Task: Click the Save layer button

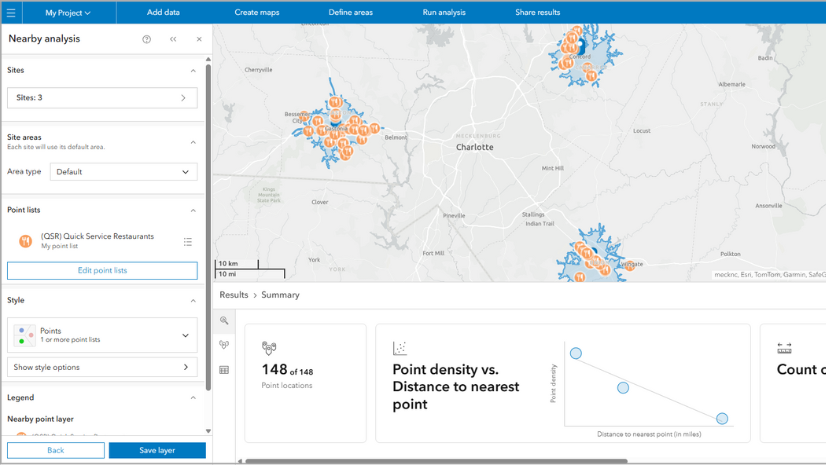Action: 157,450
